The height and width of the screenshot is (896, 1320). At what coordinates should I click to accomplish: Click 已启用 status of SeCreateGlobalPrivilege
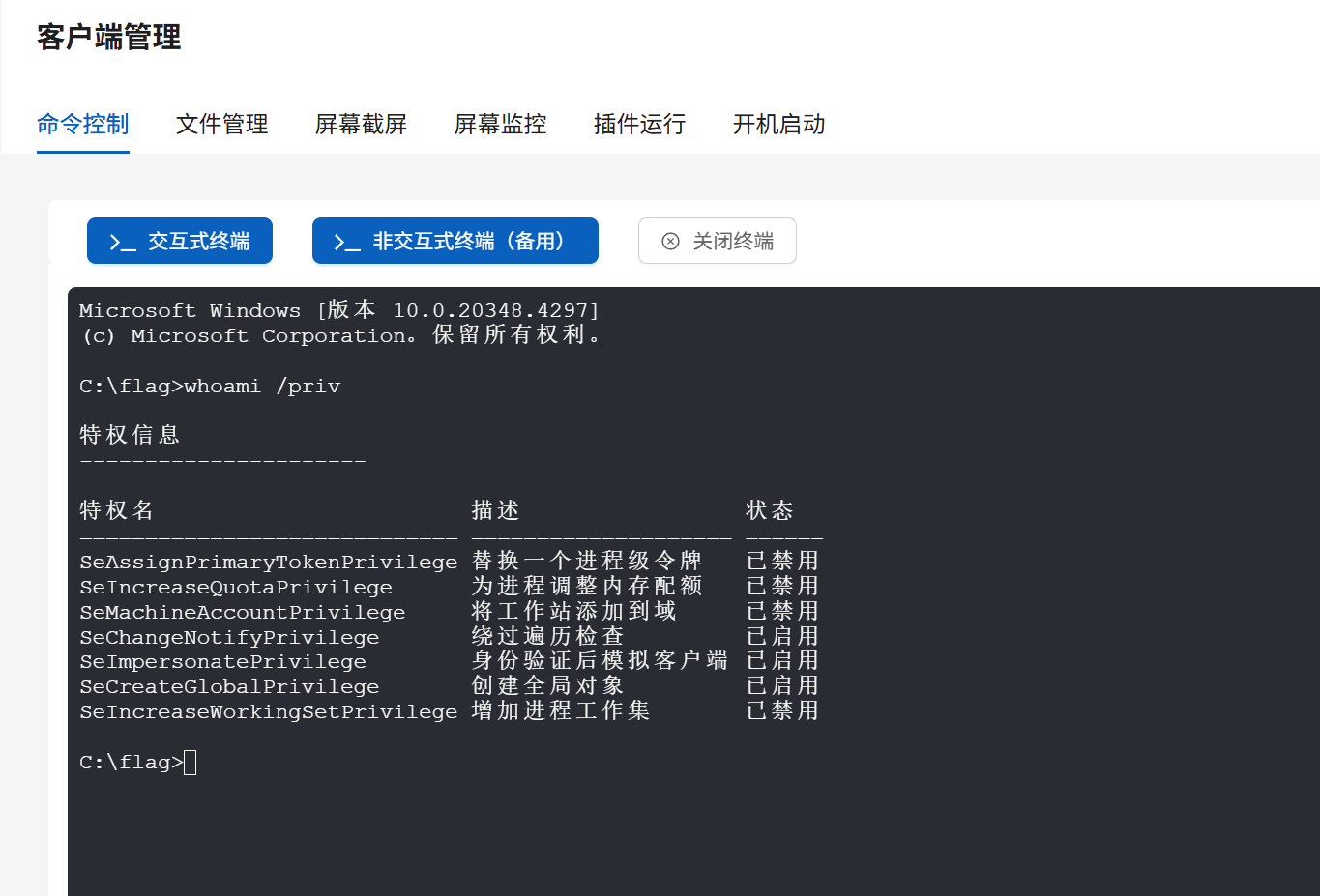click(783, 685)
